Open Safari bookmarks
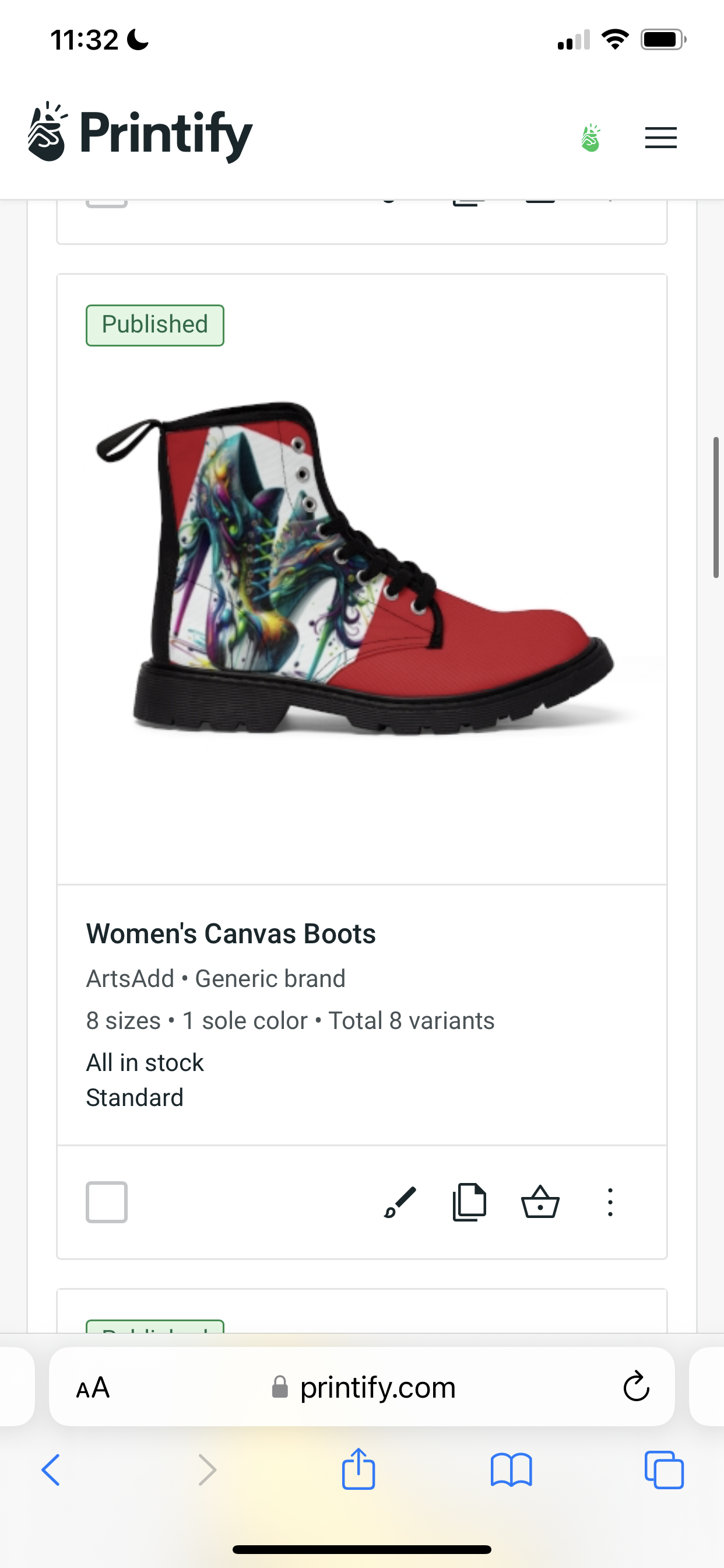 511,1470
